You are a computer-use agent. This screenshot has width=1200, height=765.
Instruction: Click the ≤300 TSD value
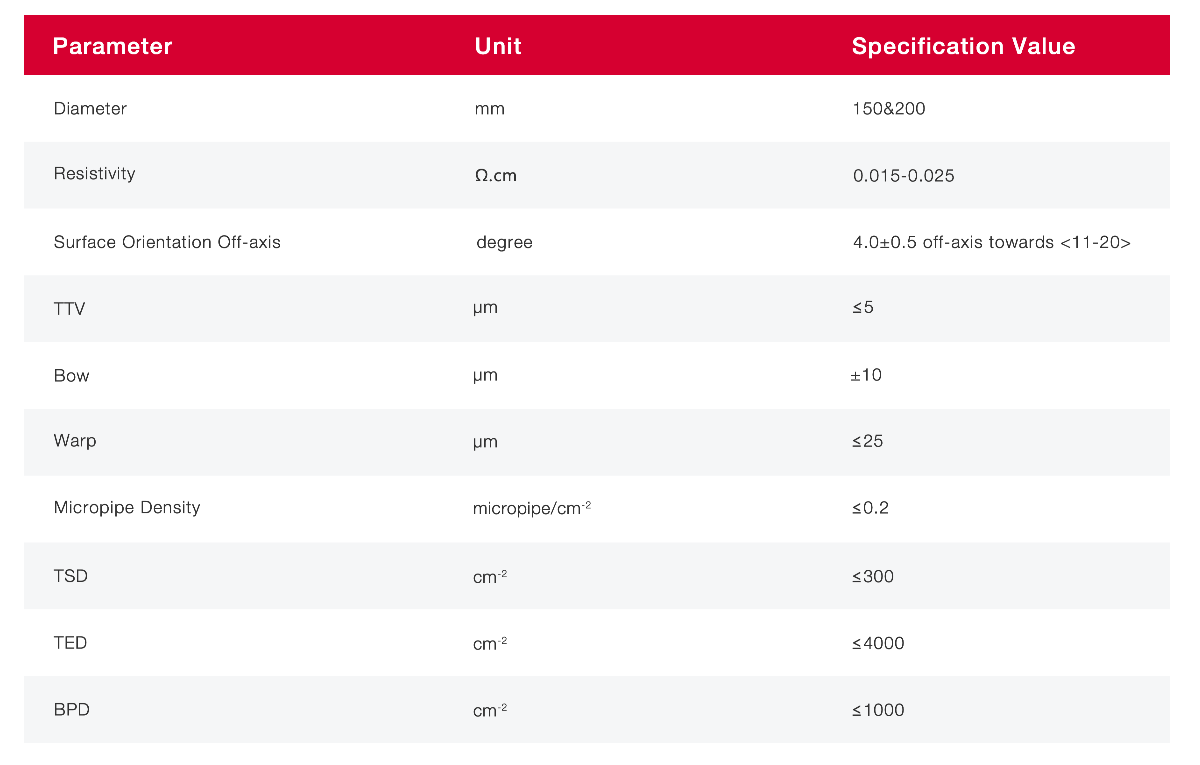pyautogui.click(x=873, y=576)
